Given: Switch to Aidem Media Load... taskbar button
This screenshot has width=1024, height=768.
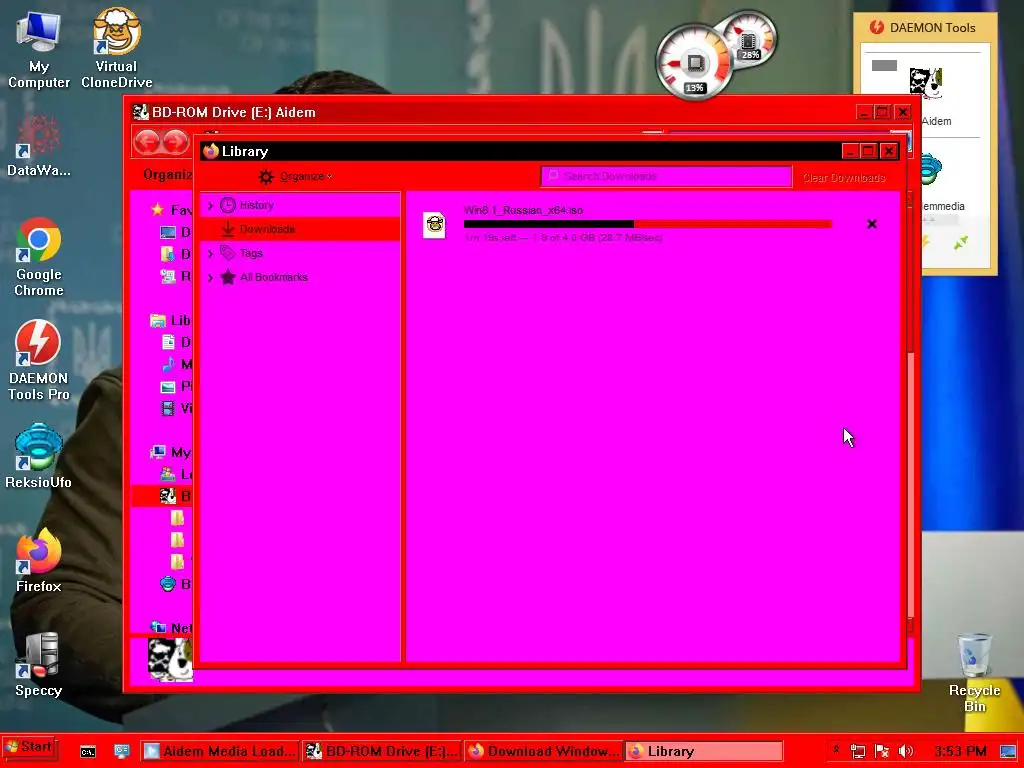Looking at the screenshot, I should (220, 751).
